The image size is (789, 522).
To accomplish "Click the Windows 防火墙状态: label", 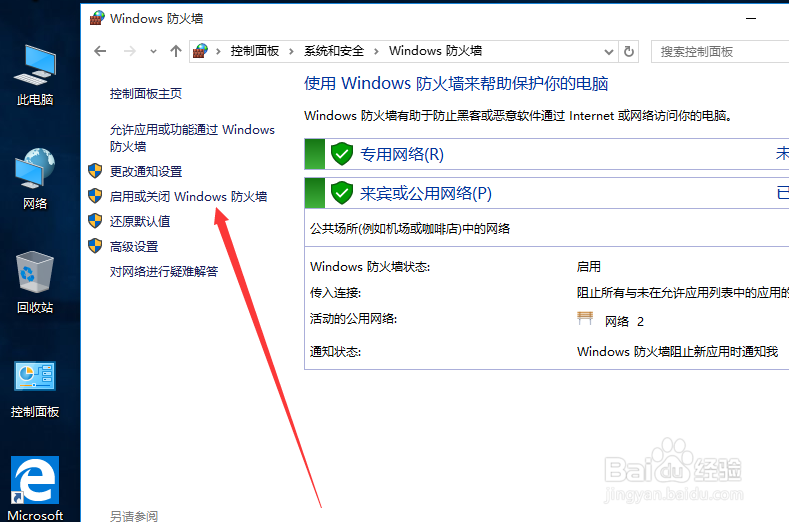I will [x=370, y=267].
